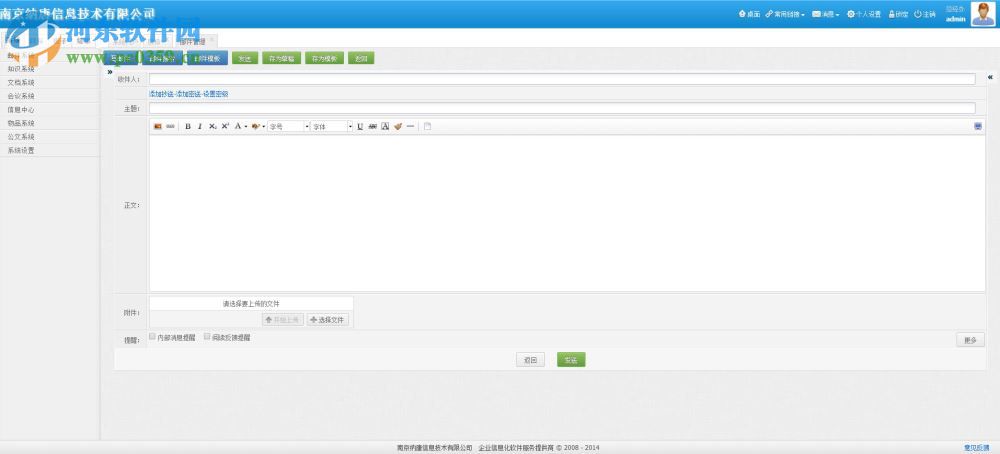The width and height of the screenshot is (1000, 454).
Task: Click the 更多 button
Action: tap(970, 340)
